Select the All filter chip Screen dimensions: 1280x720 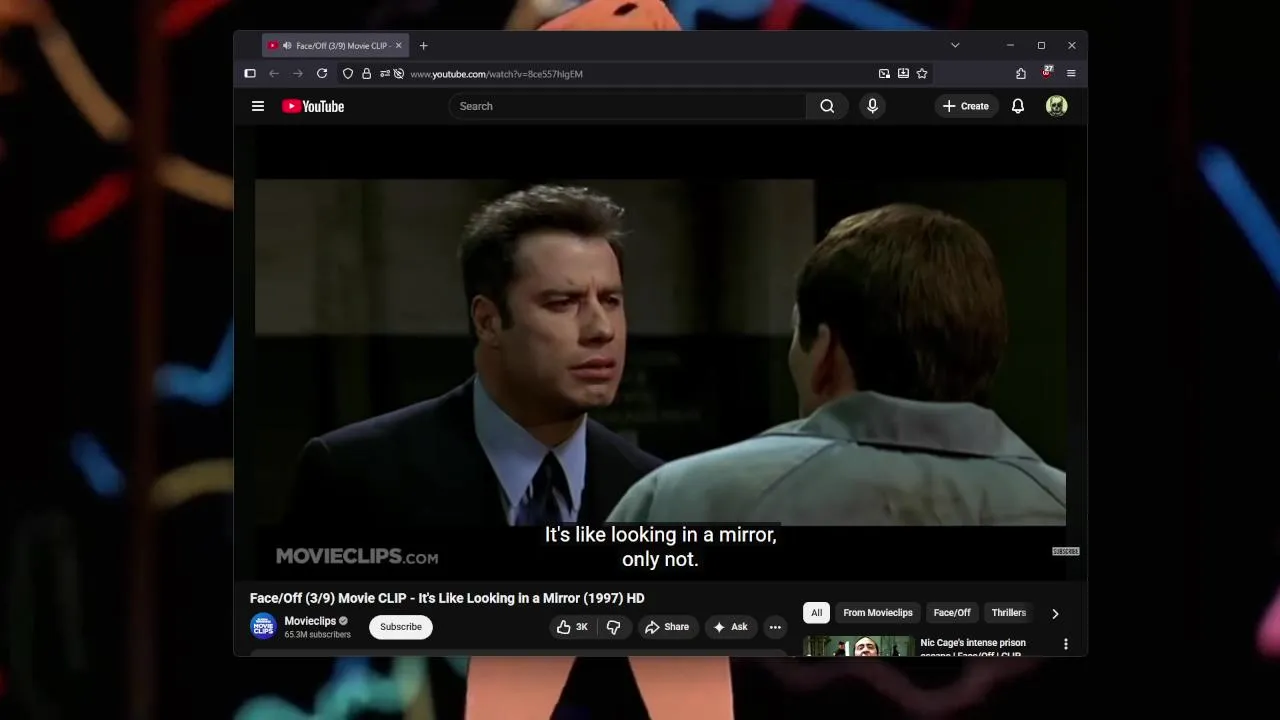(816, 613)
